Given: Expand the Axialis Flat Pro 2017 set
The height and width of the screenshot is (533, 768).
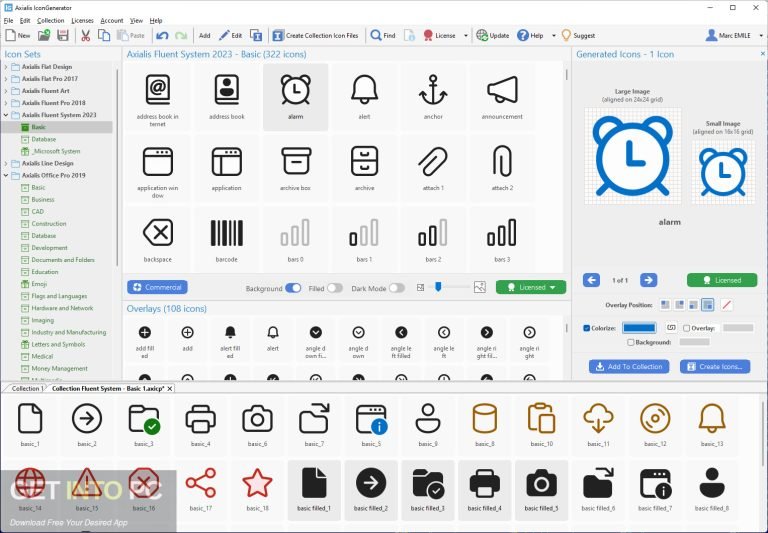Looking at the screenshot, I should click(6, 79).
